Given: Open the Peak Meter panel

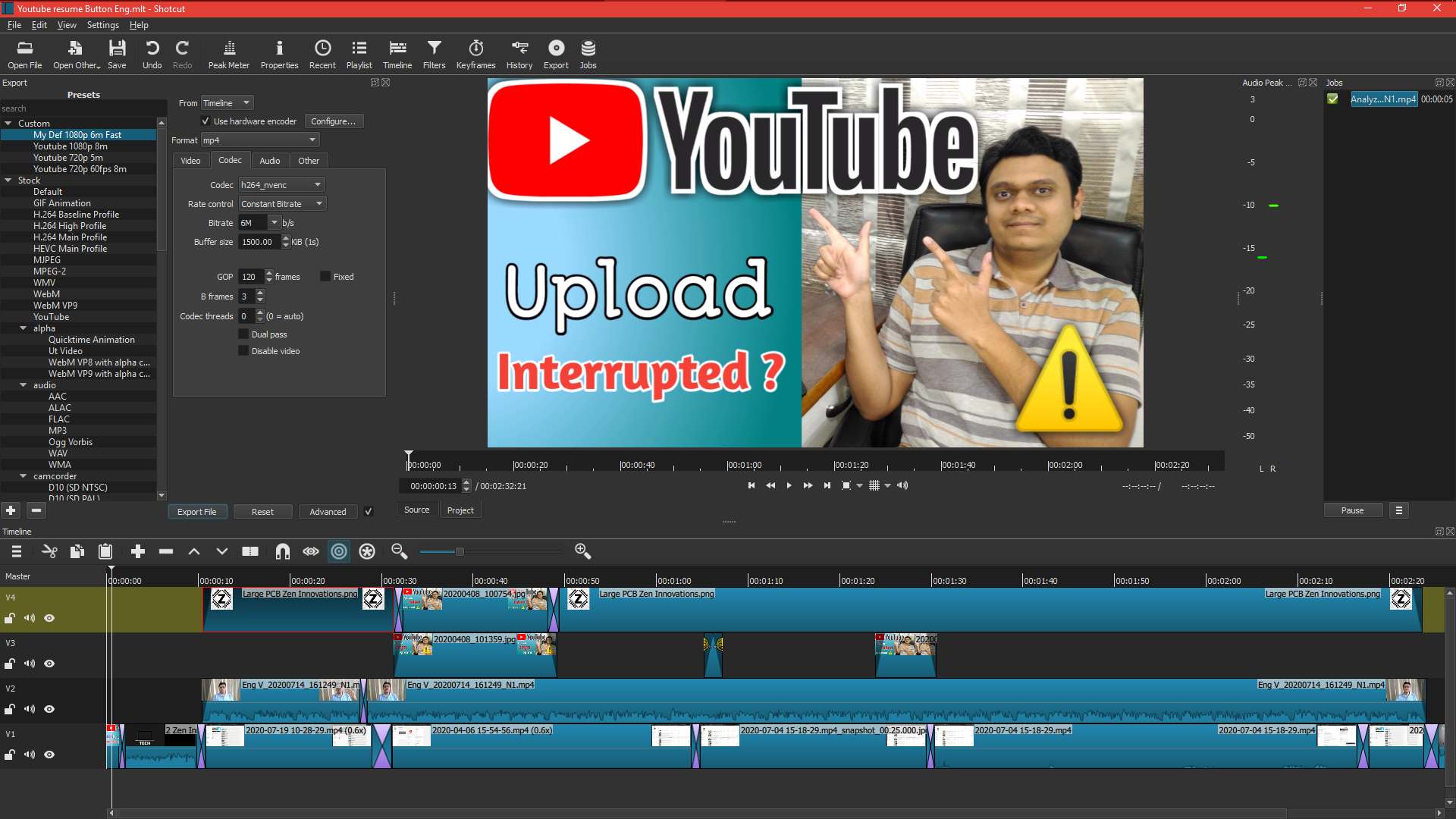Looking at the screenshot, I should pyautogui.click(x=228, y=55).
